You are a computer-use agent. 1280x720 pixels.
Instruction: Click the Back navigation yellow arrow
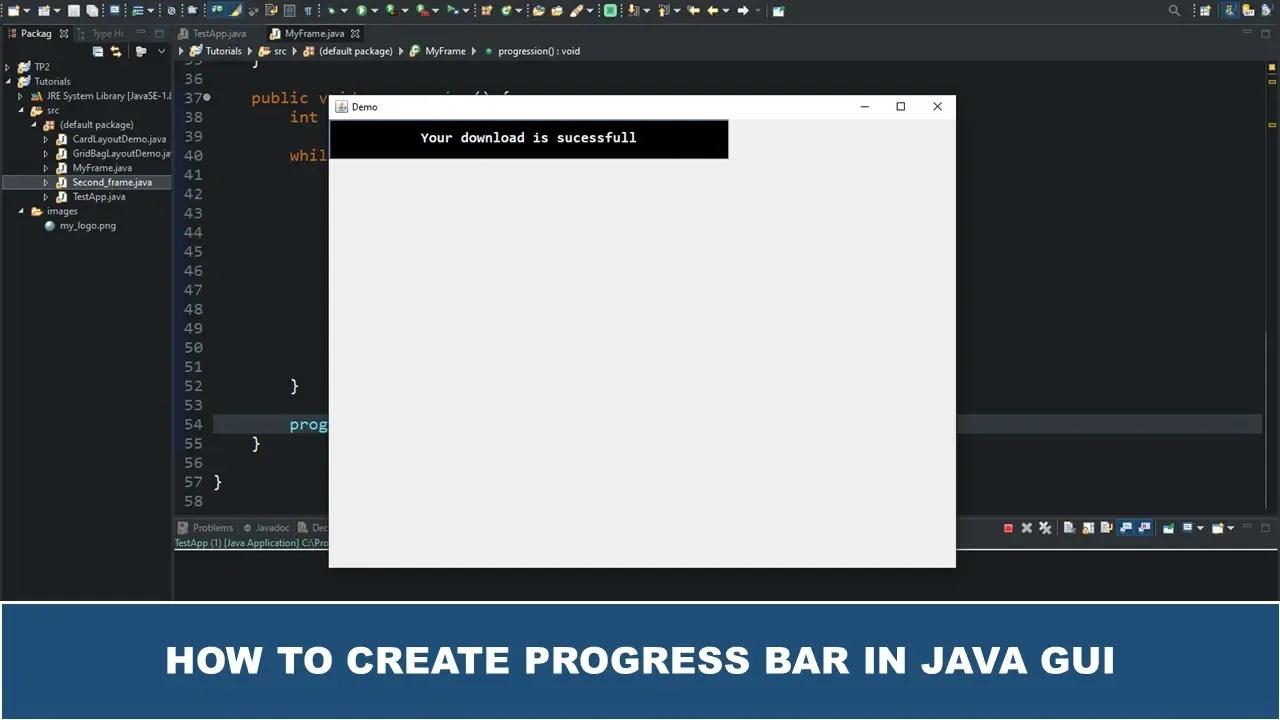[x=714, y=11]
